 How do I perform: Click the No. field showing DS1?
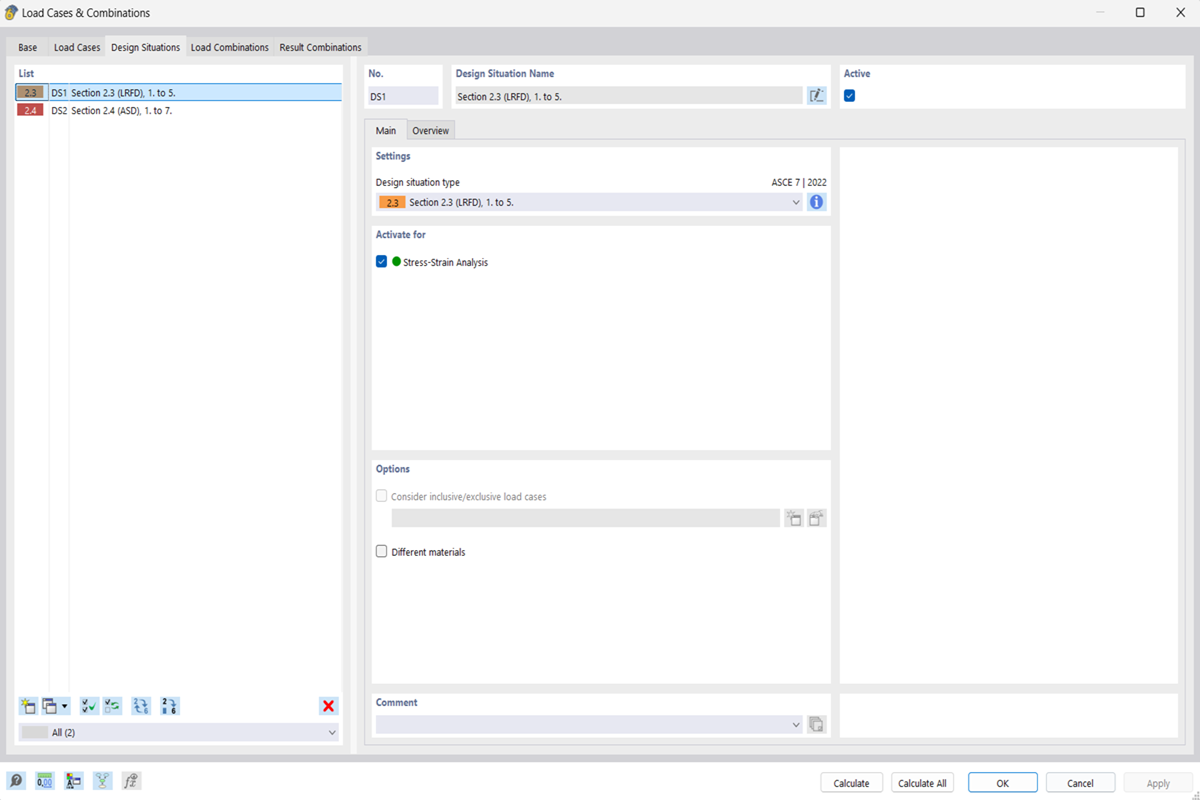coord(403,96)
